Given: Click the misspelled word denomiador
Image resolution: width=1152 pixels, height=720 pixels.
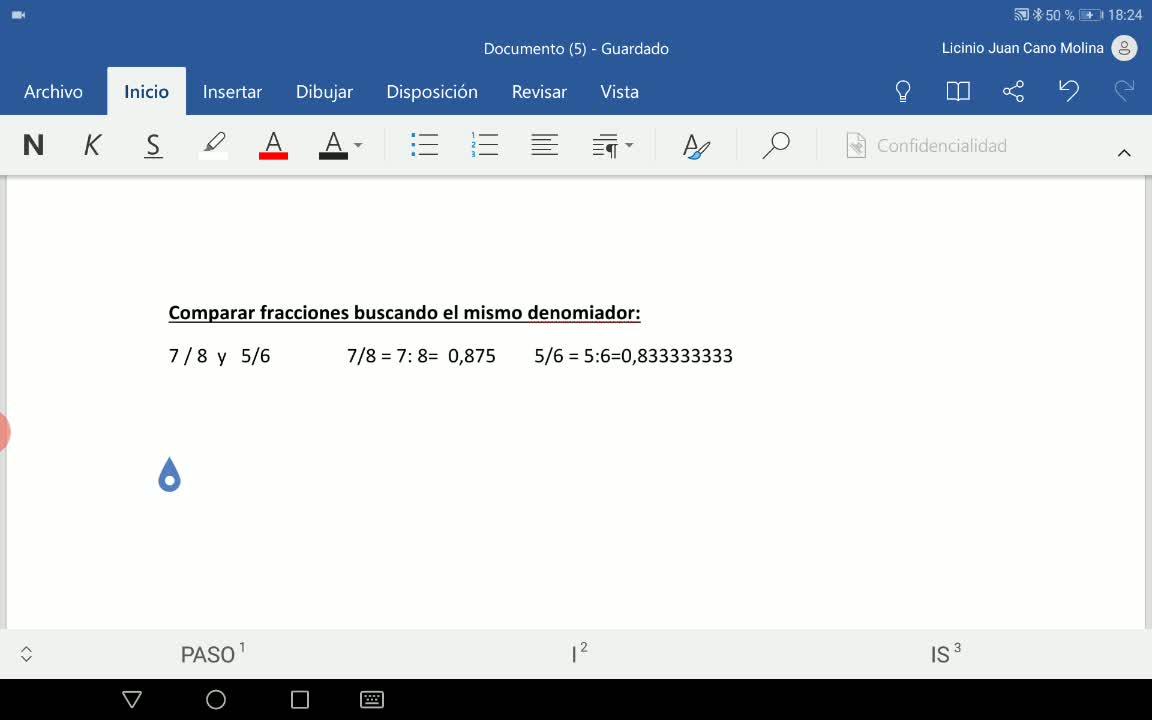Looking at the screenshot, I should tap(584, 313).
